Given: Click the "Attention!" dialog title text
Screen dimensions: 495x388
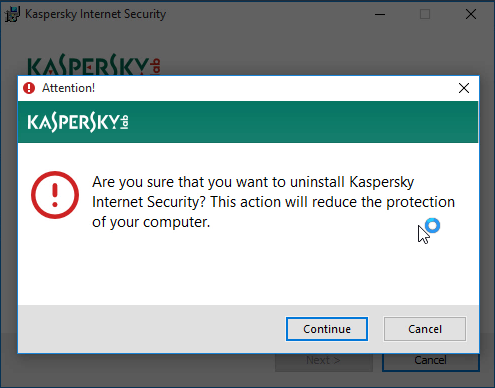Looking at the screenshot, I should [68, 88].
